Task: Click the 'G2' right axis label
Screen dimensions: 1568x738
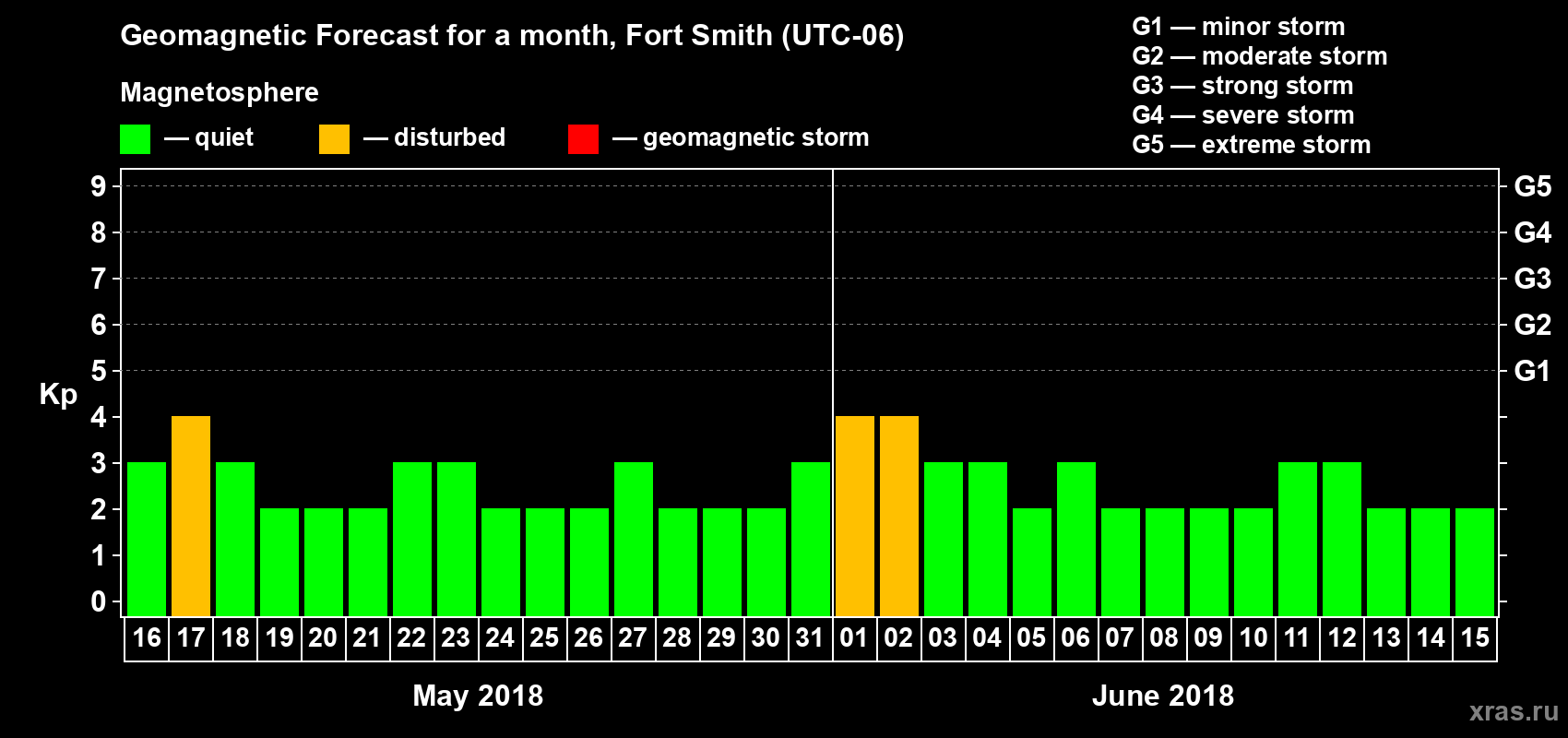Action: (x=1533, y=325)
